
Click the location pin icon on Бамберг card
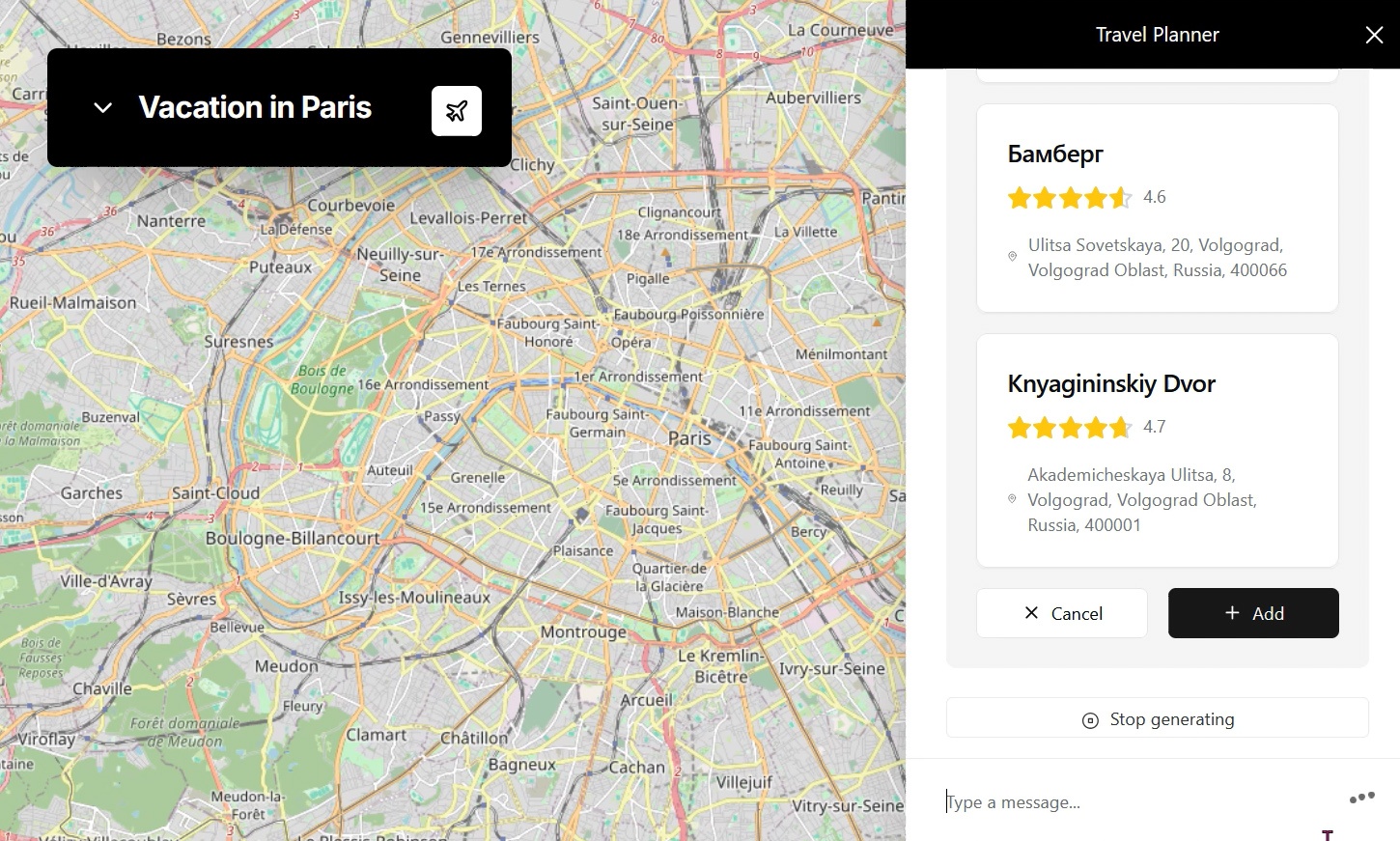[1012, 257]
